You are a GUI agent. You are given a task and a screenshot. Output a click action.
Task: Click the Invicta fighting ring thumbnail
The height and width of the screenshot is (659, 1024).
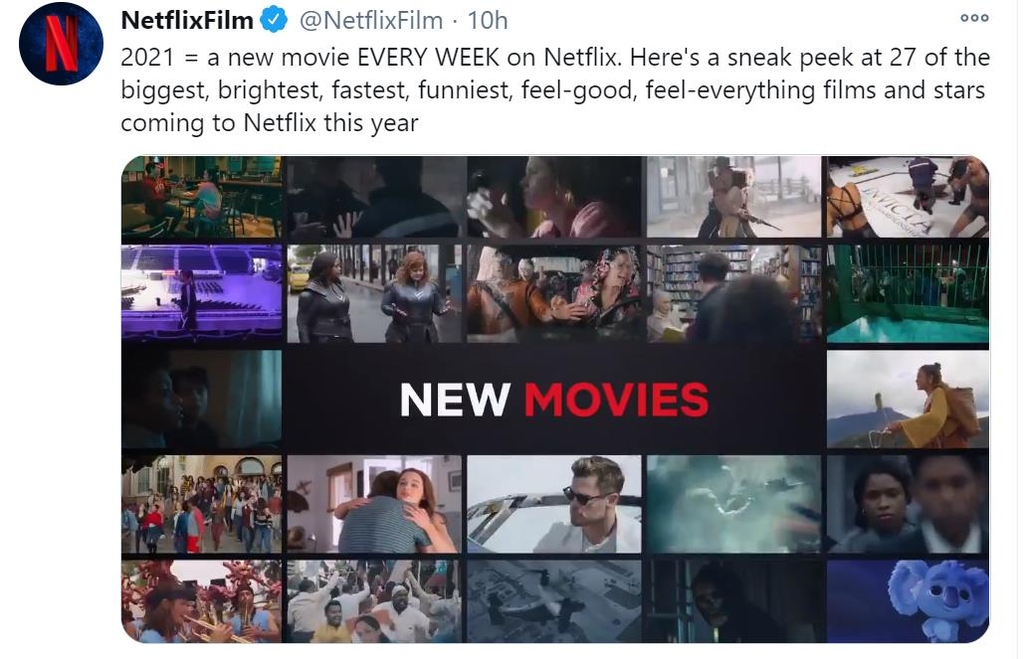coord(908,197)
